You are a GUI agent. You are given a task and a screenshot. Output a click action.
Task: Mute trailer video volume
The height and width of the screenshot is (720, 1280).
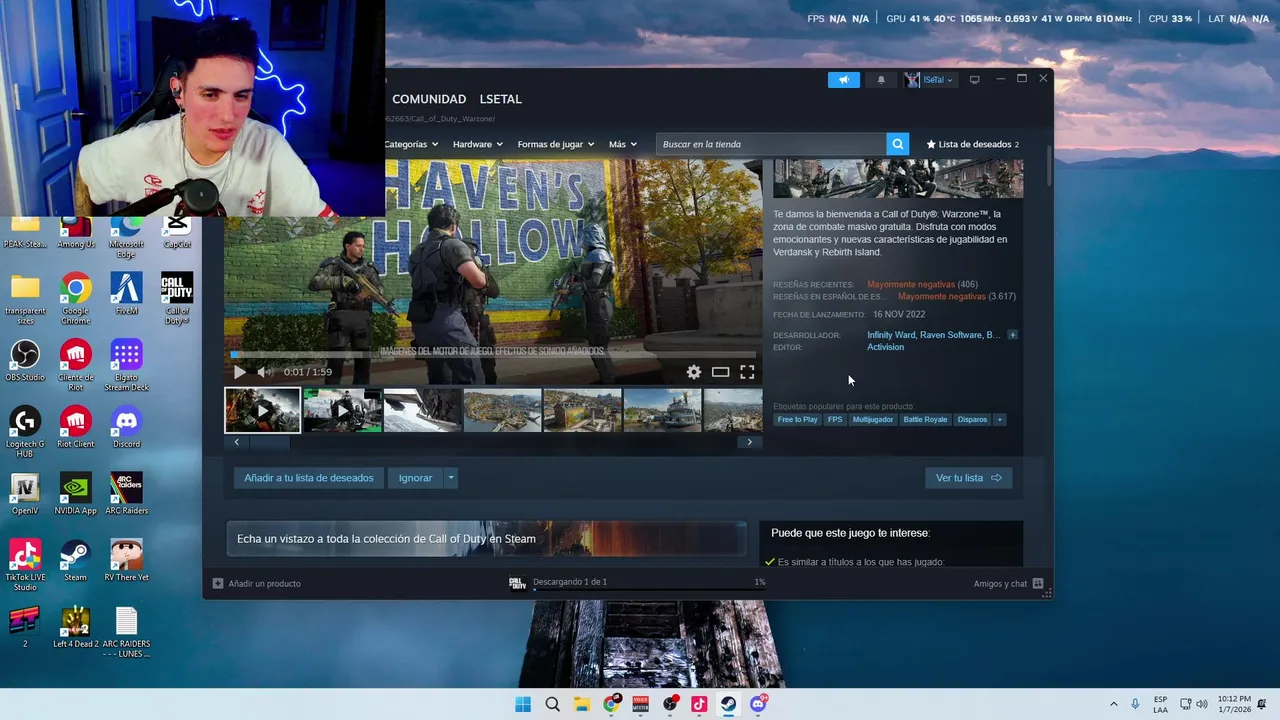pos(263,372)
